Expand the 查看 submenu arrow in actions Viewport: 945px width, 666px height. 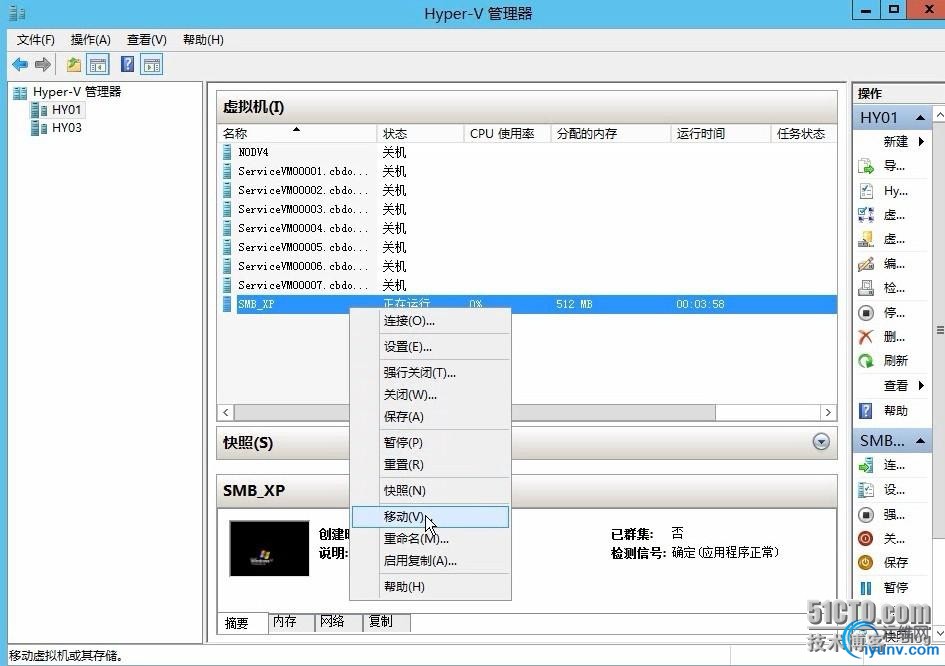(921, 385)
